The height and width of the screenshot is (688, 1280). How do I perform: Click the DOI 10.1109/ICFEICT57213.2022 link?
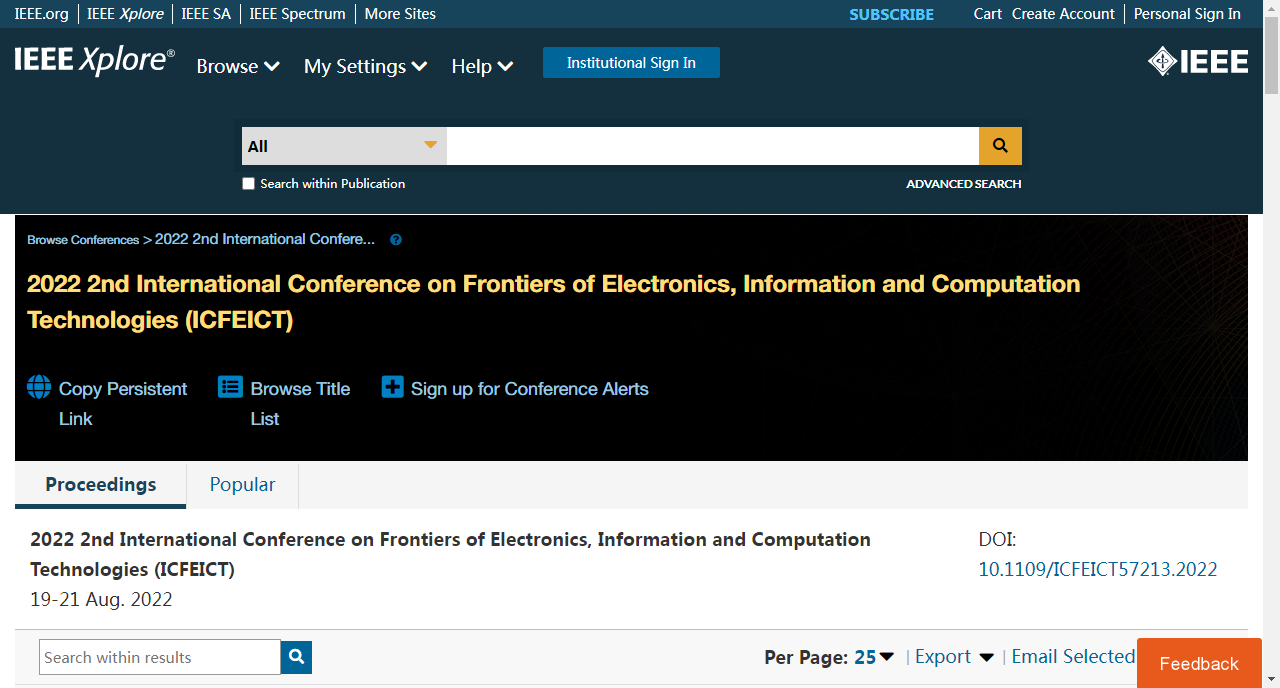pos(1098,570)
